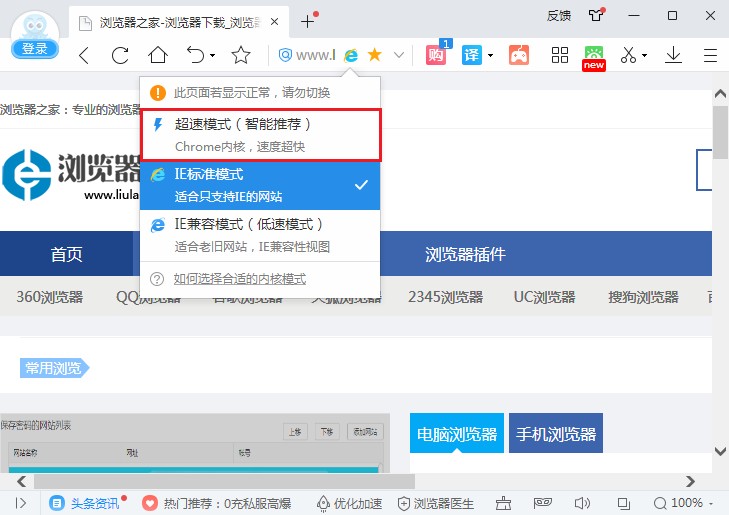Open the apps grid icon

point(560,55)
